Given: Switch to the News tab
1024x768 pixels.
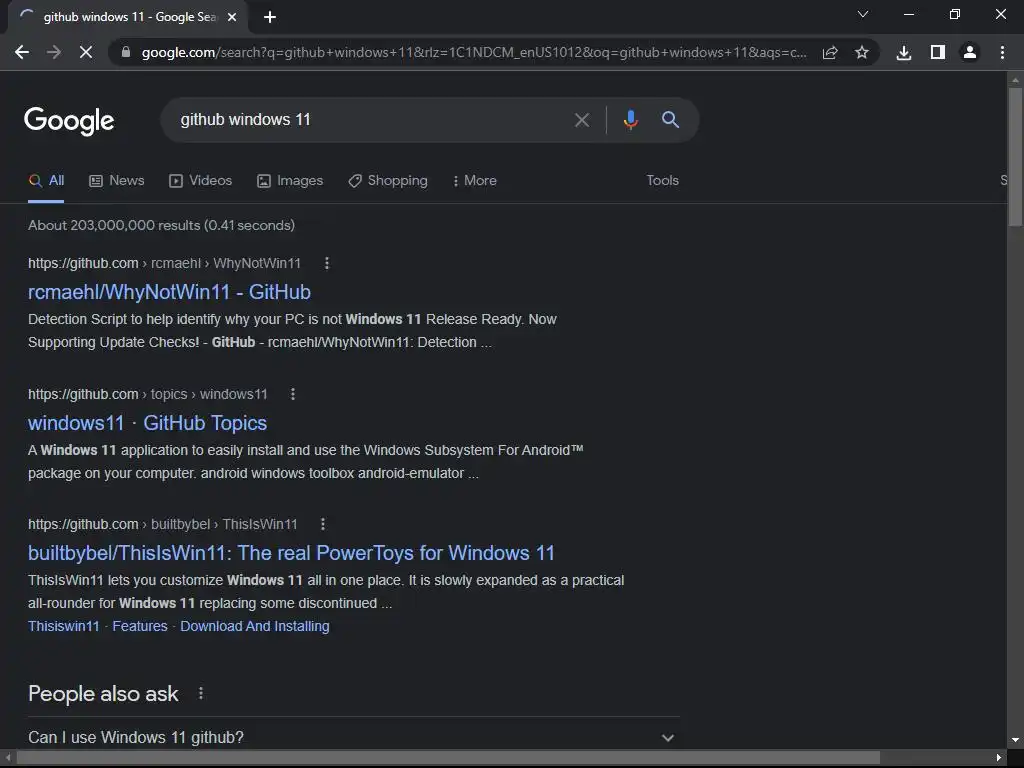Looking at the screenshot, I should [117, 181].
